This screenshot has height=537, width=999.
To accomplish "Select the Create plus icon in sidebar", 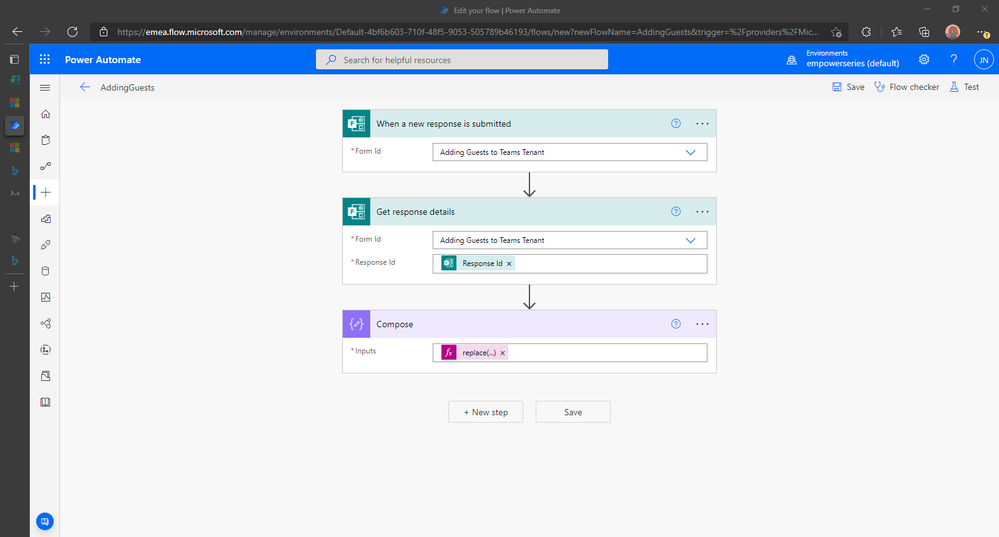I will point(45,192).
